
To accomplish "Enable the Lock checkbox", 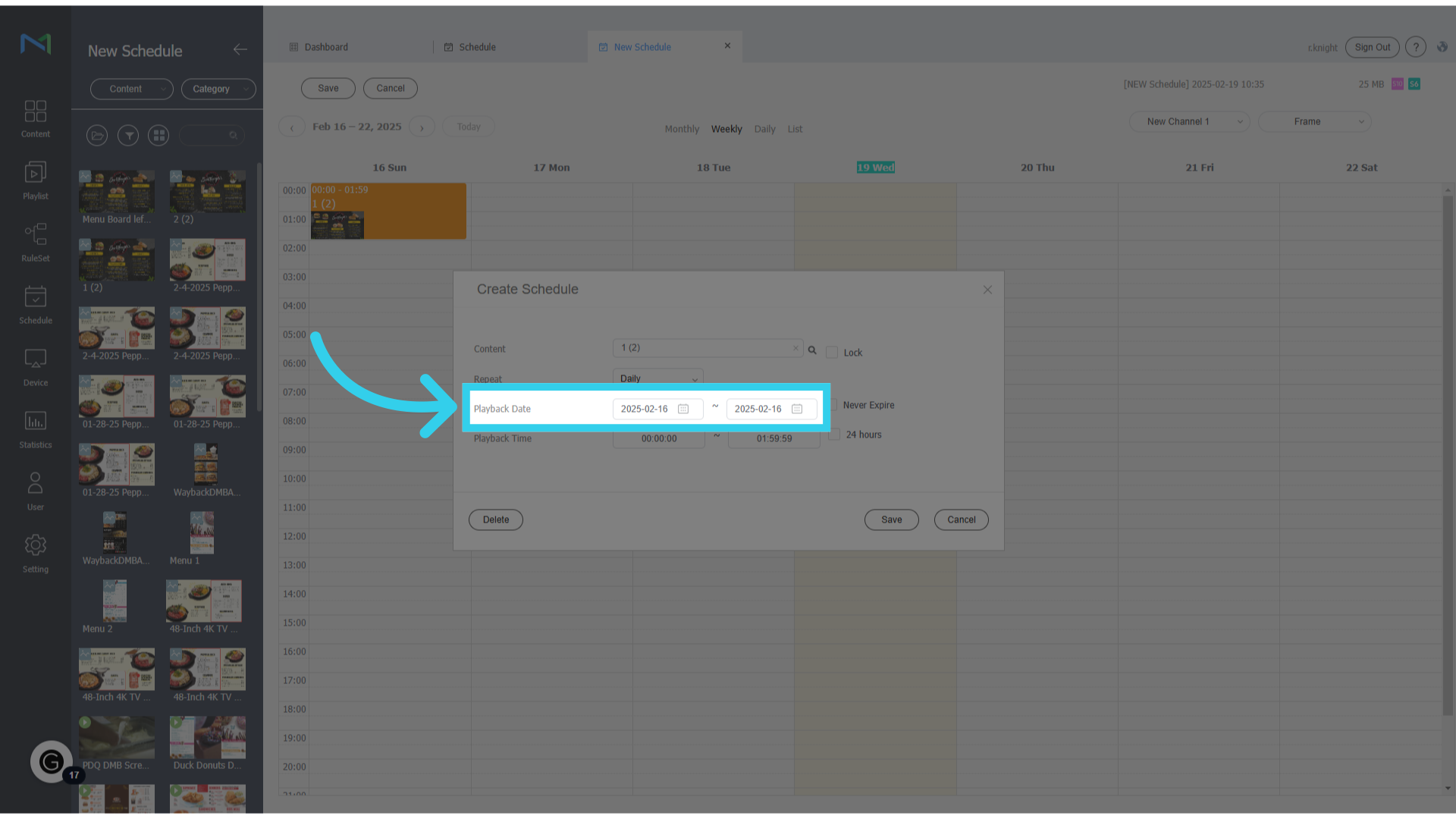I will click(832, 352).
